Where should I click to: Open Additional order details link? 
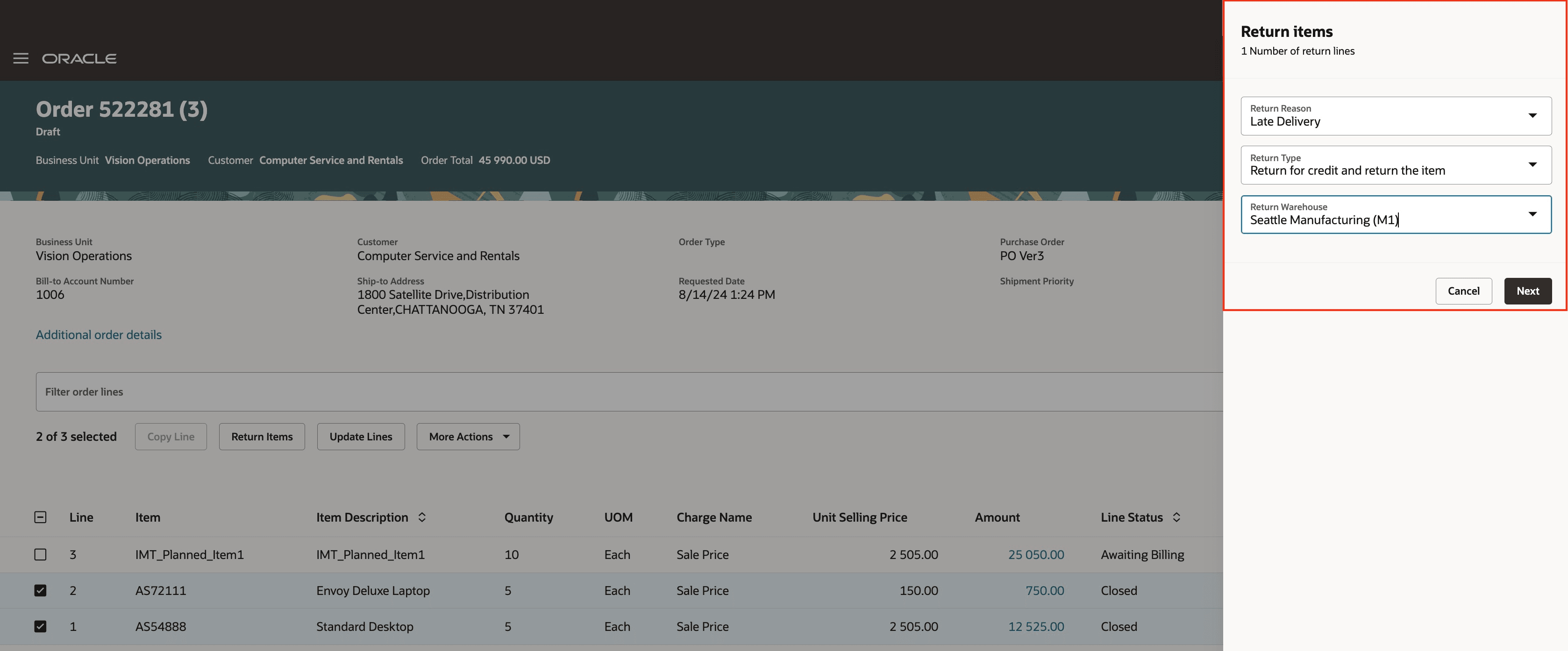point(99,335)
